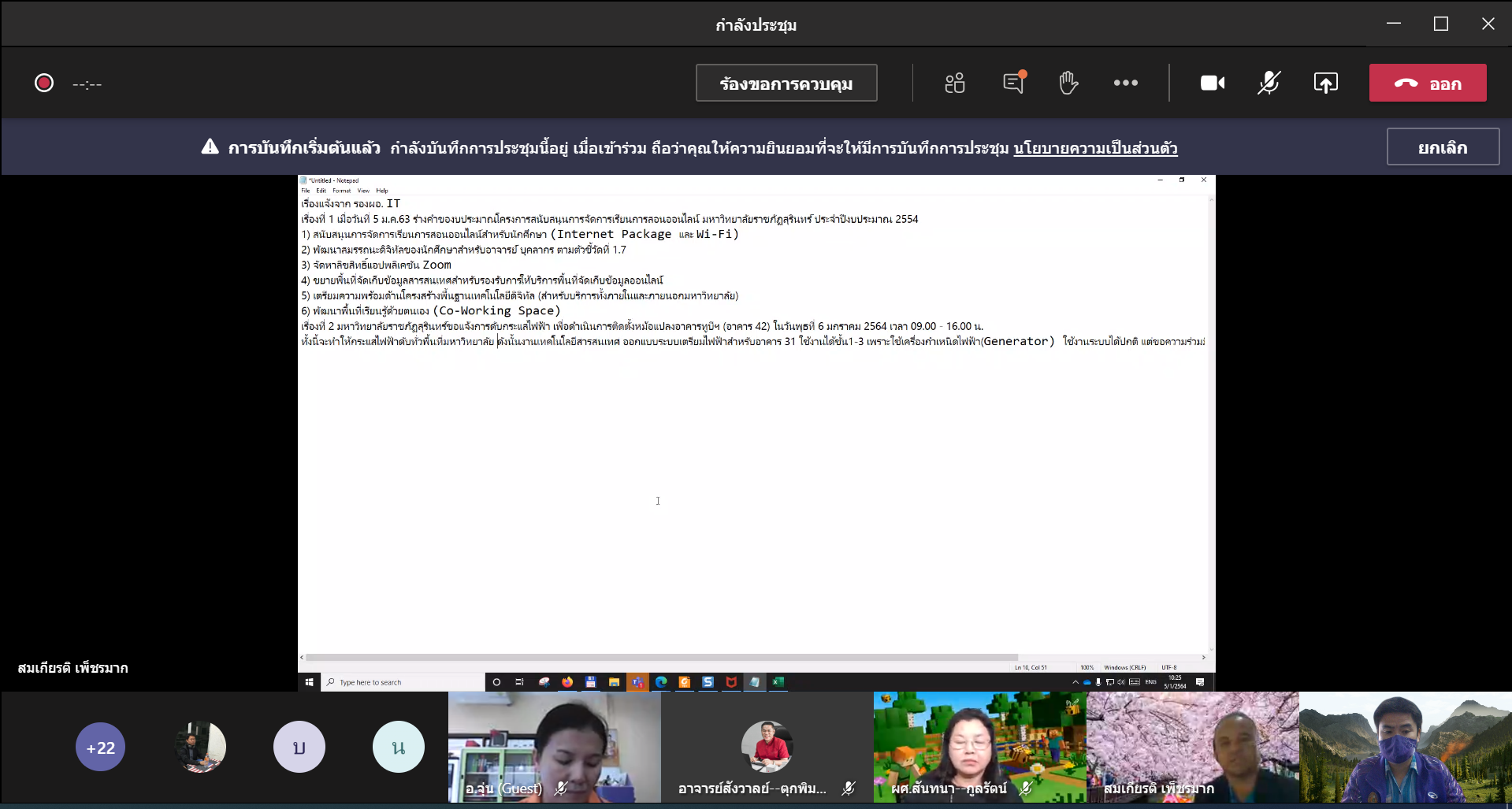Click the recording indicator icon

pos(44,83)
